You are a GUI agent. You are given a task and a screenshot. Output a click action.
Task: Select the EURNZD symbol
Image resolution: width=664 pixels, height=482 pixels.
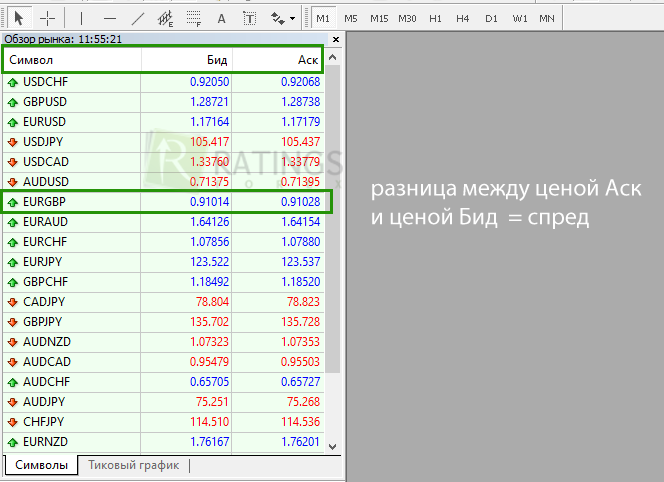point(45,441)
